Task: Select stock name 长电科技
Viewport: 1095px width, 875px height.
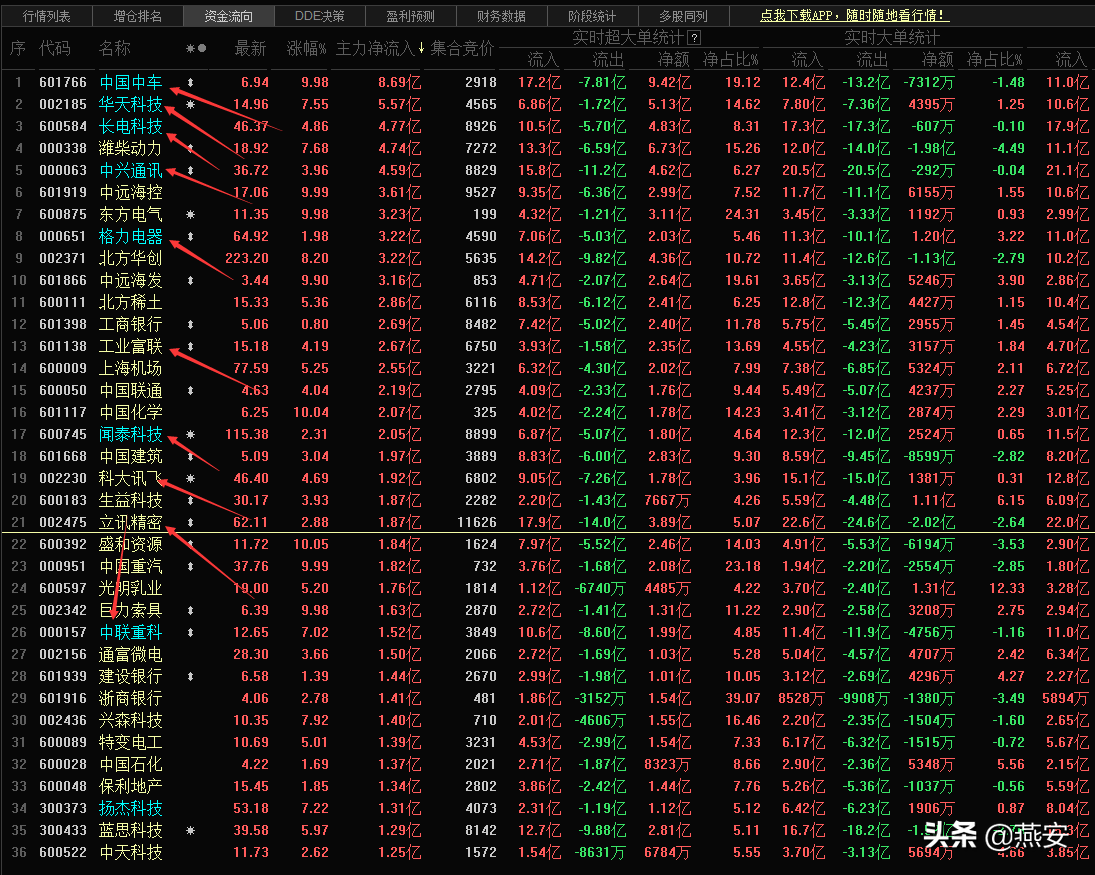Action: point(131,126)
